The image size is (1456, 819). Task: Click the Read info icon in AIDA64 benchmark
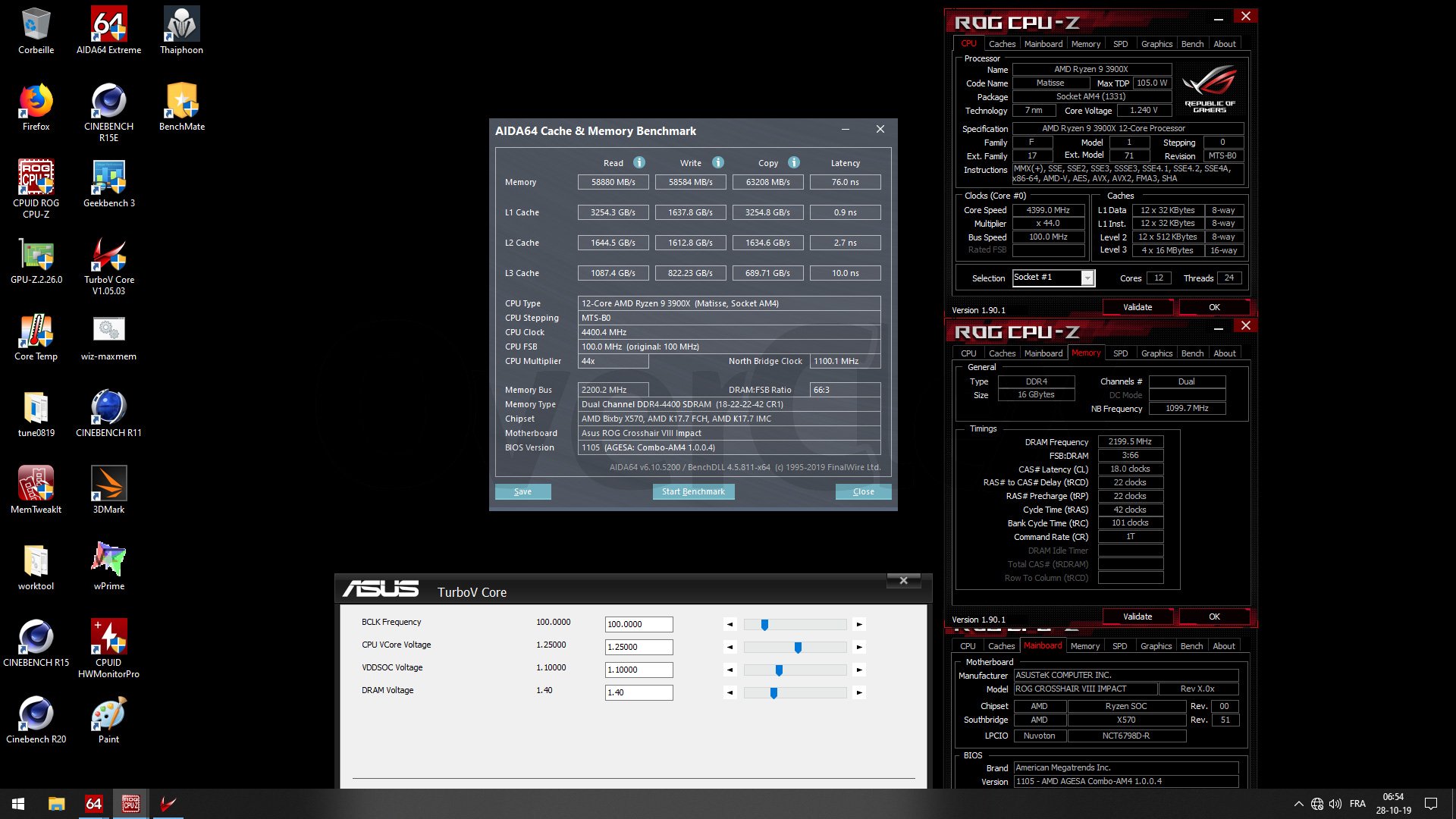pyautogui.click(x=639, y=162)
